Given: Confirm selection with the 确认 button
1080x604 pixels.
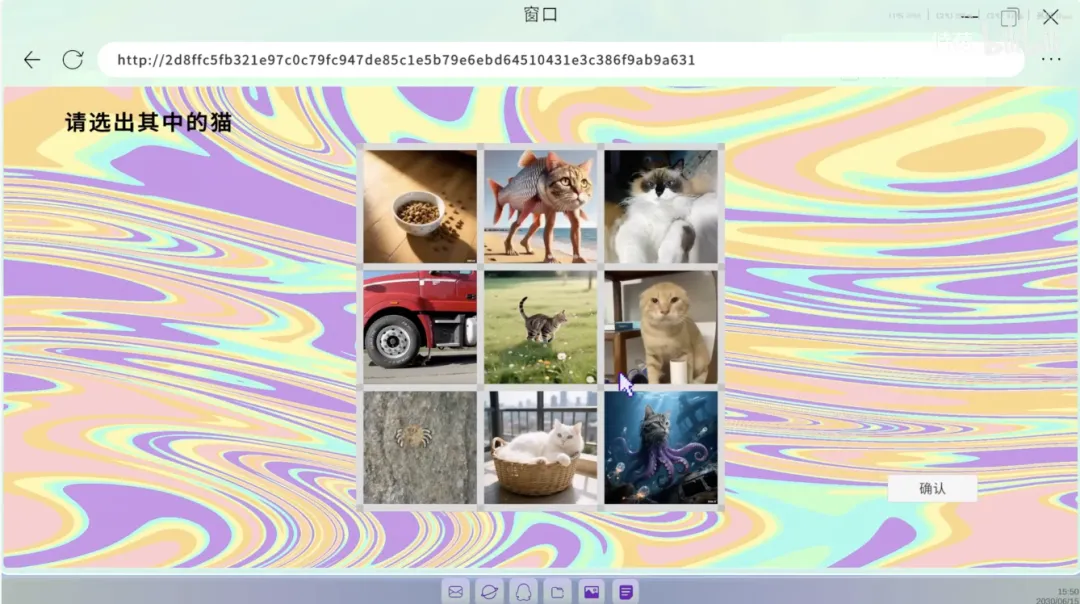Looking at the screenshot, I should pos(932,488).
